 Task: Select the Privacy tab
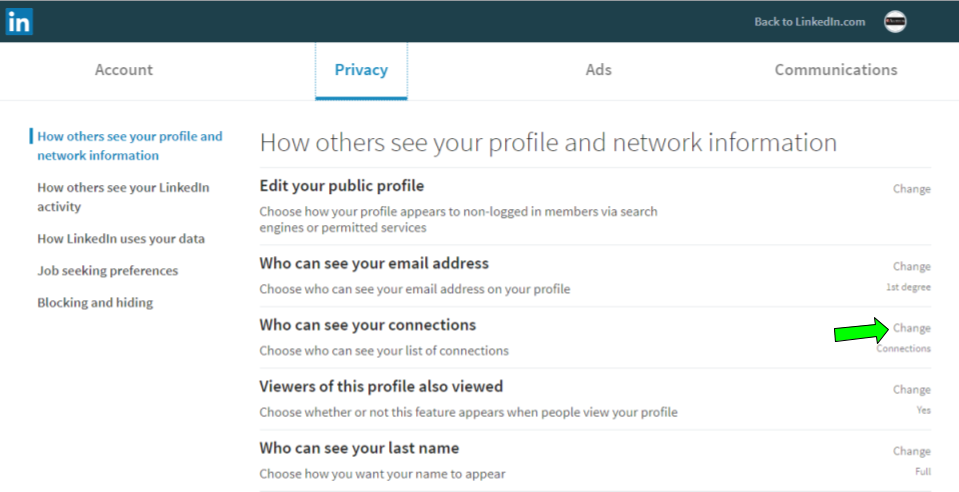pos(361,70)
